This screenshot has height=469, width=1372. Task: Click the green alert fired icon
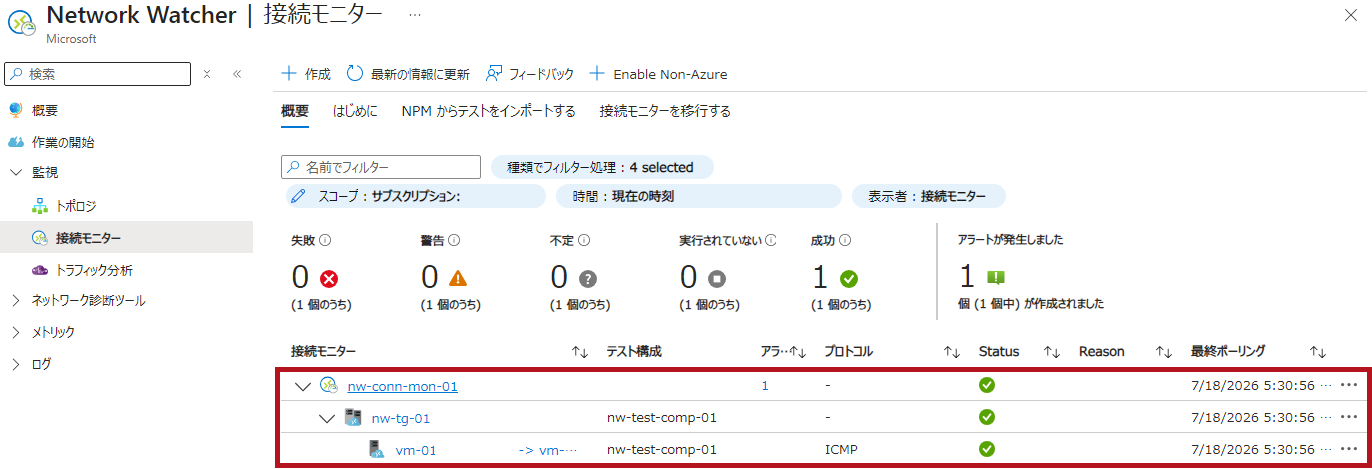point(996,278)
